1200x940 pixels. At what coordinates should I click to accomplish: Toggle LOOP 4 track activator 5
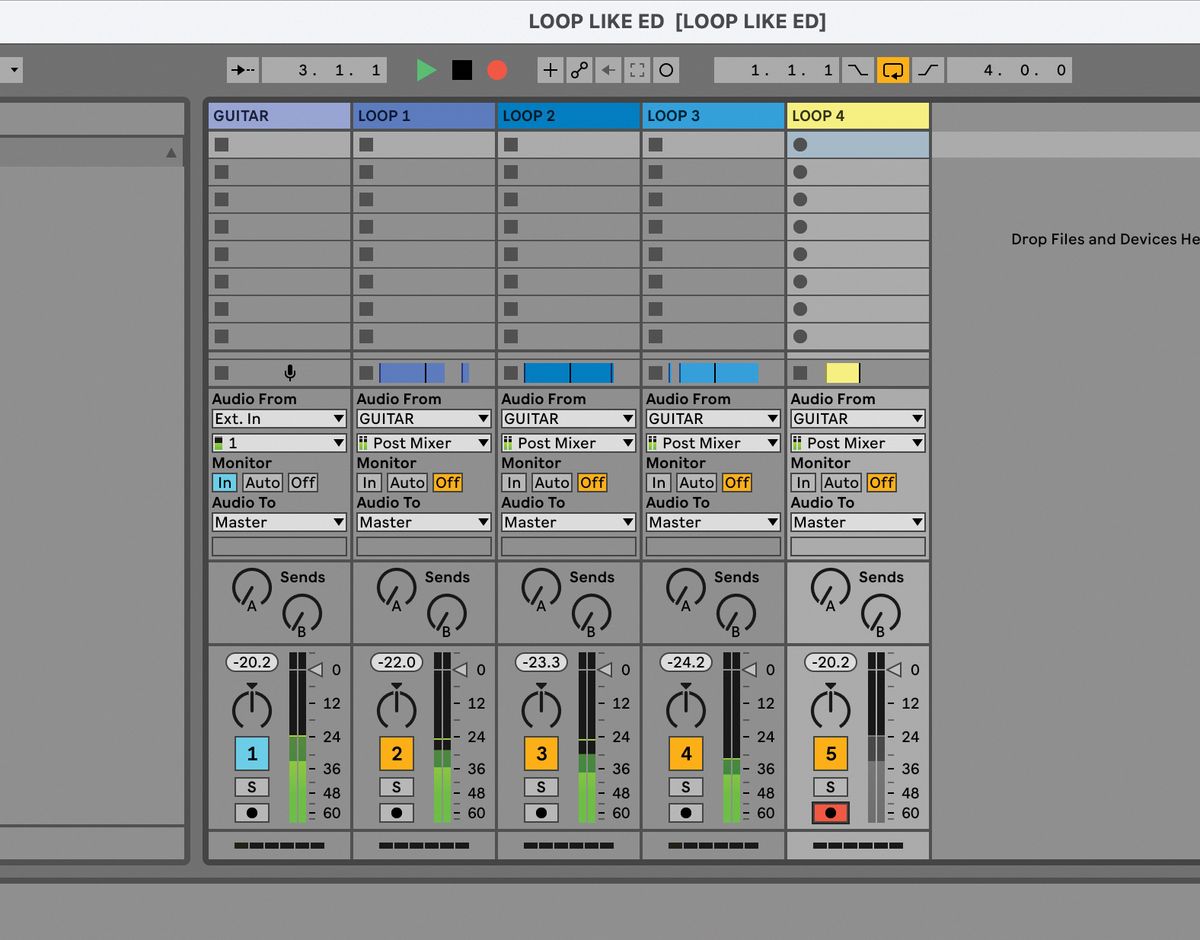coord(831,754)
